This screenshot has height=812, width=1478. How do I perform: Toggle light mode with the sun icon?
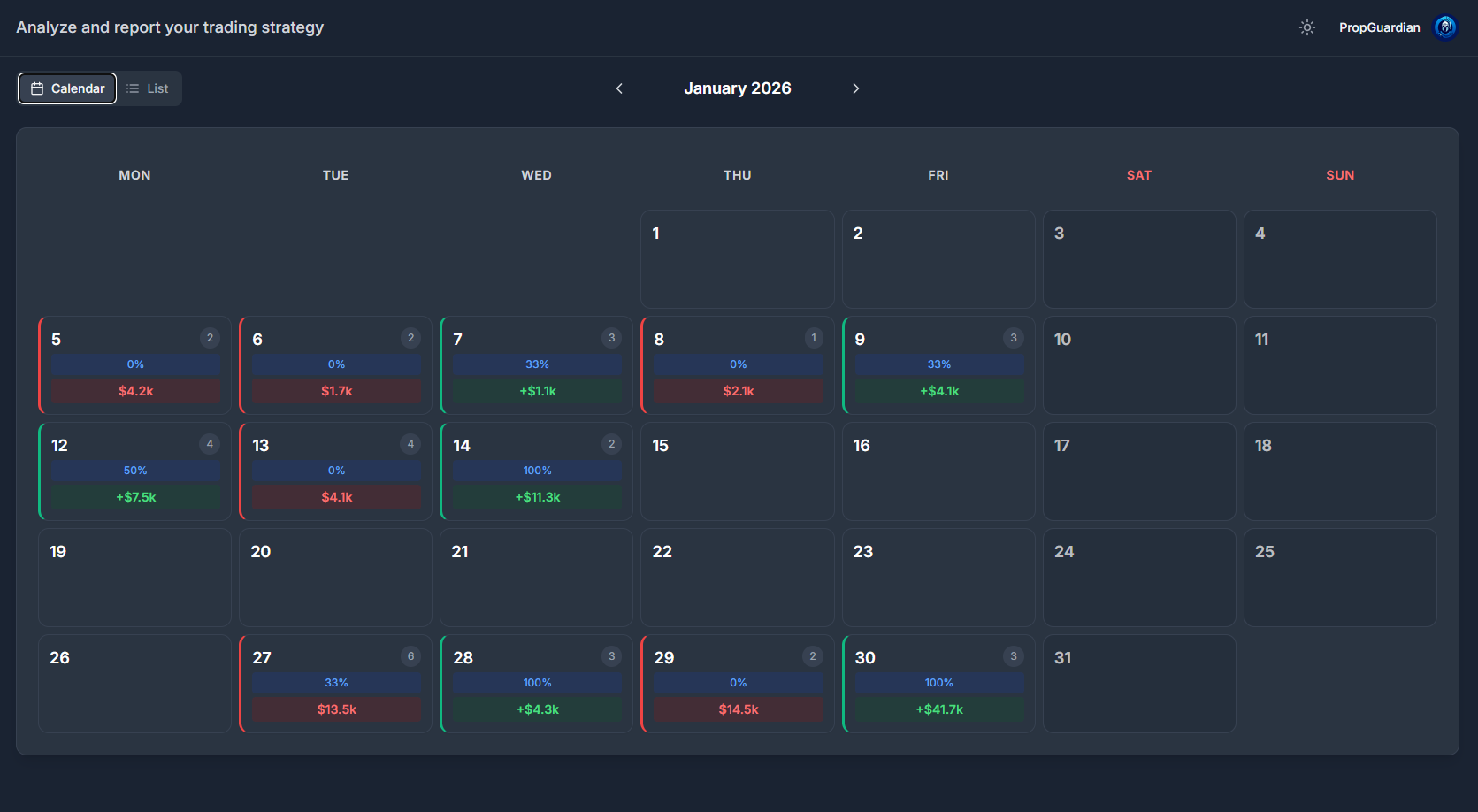click(1307, 27)
